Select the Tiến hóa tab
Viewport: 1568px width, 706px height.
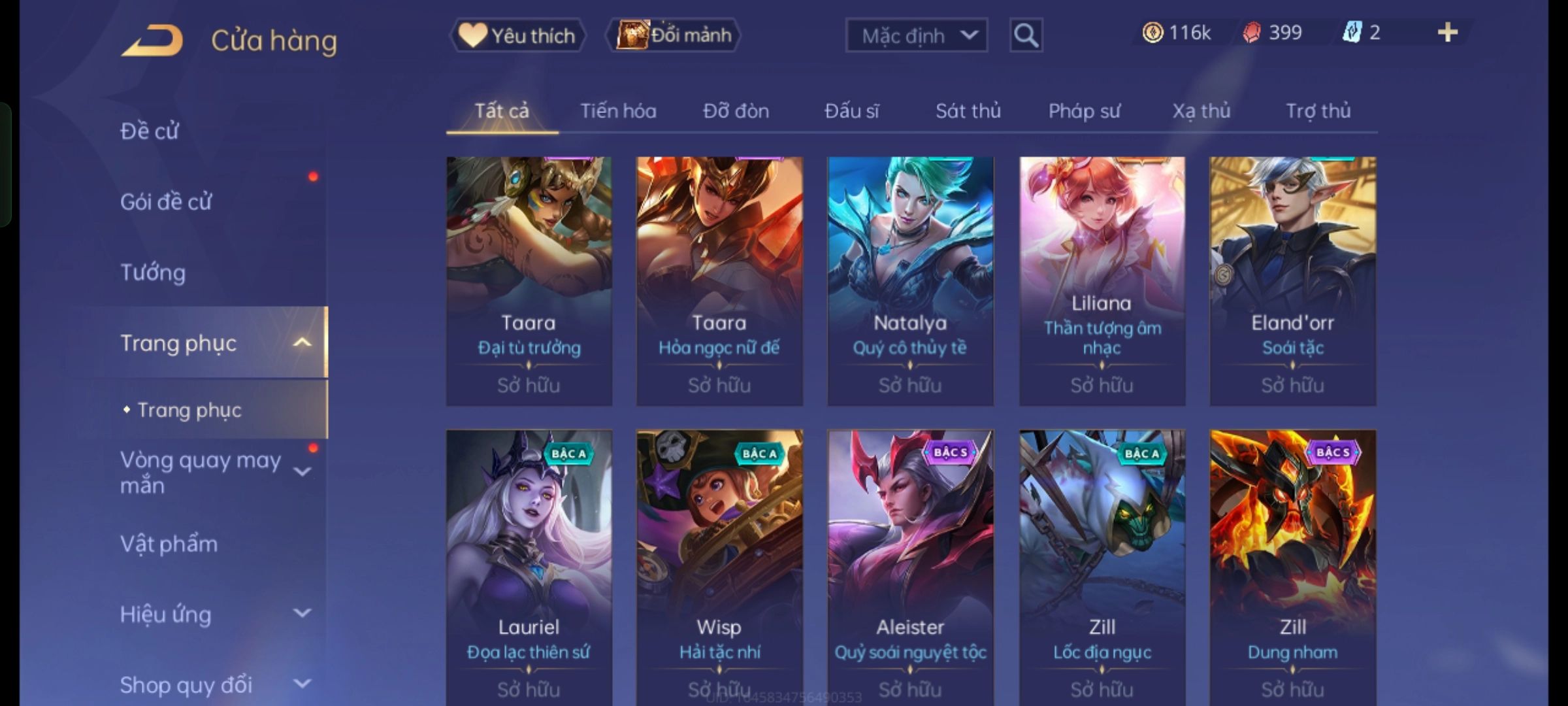618,111
